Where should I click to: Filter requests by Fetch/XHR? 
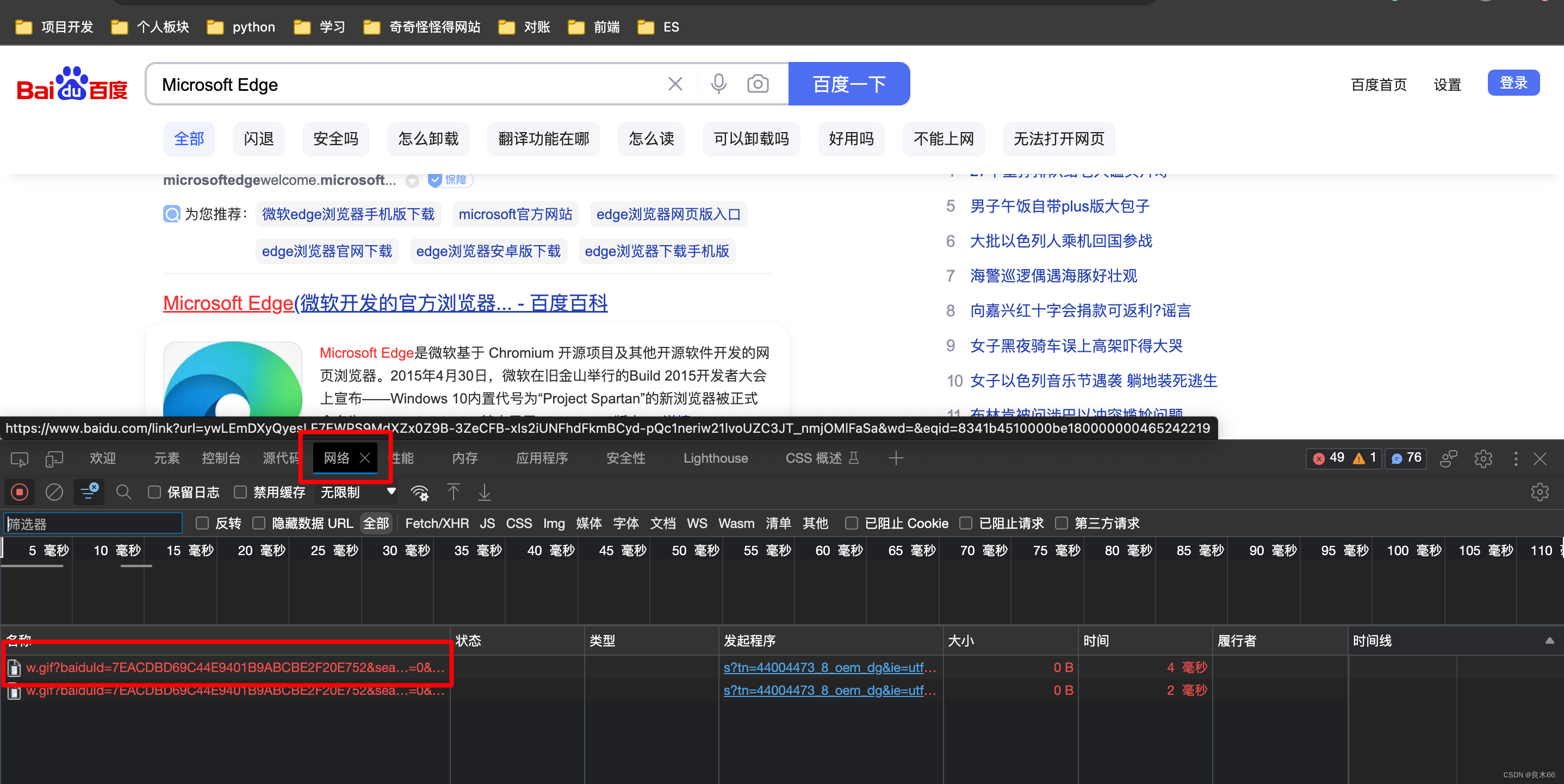437,523
